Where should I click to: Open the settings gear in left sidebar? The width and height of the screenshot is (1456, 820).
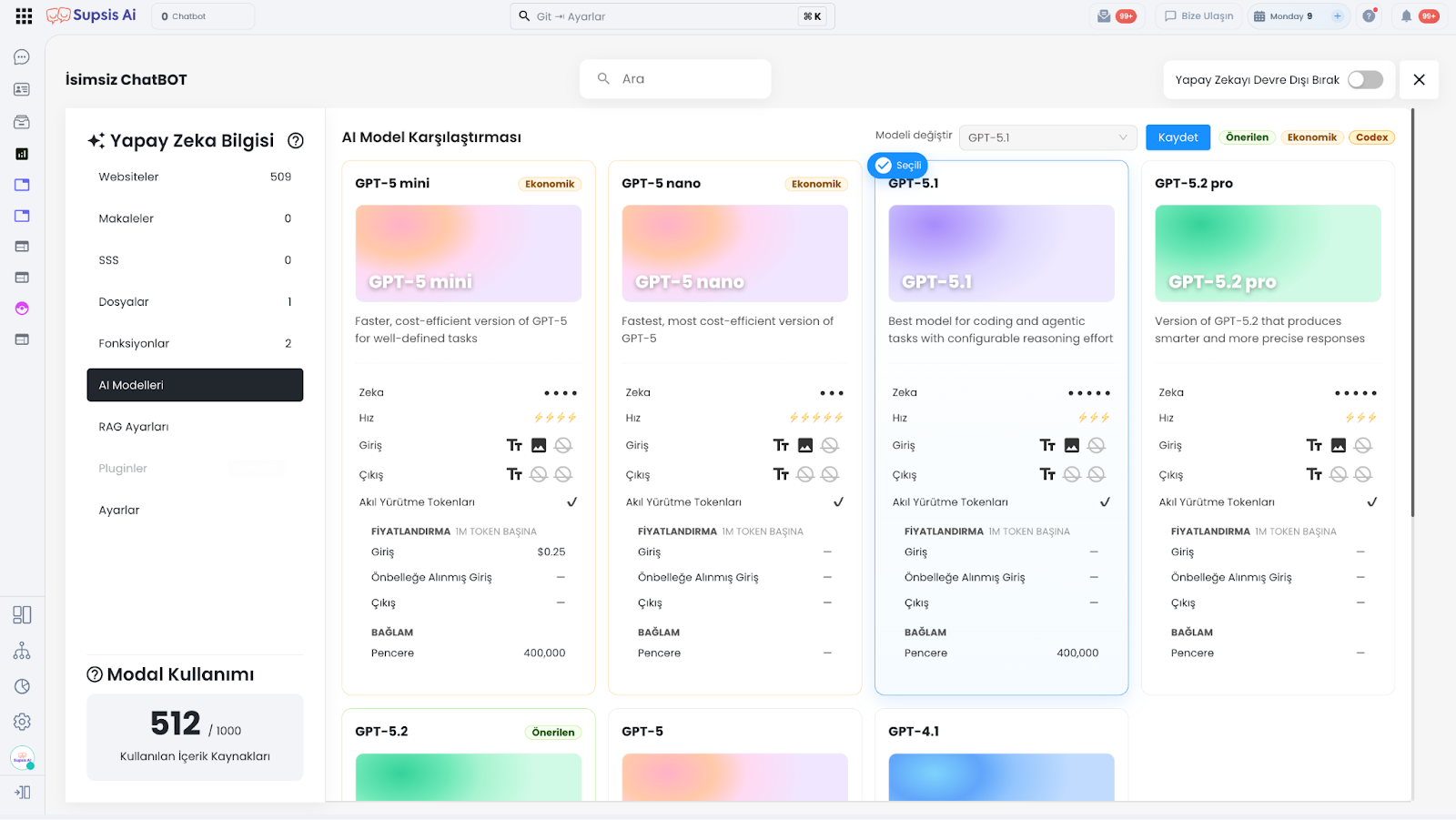point(22,722)
